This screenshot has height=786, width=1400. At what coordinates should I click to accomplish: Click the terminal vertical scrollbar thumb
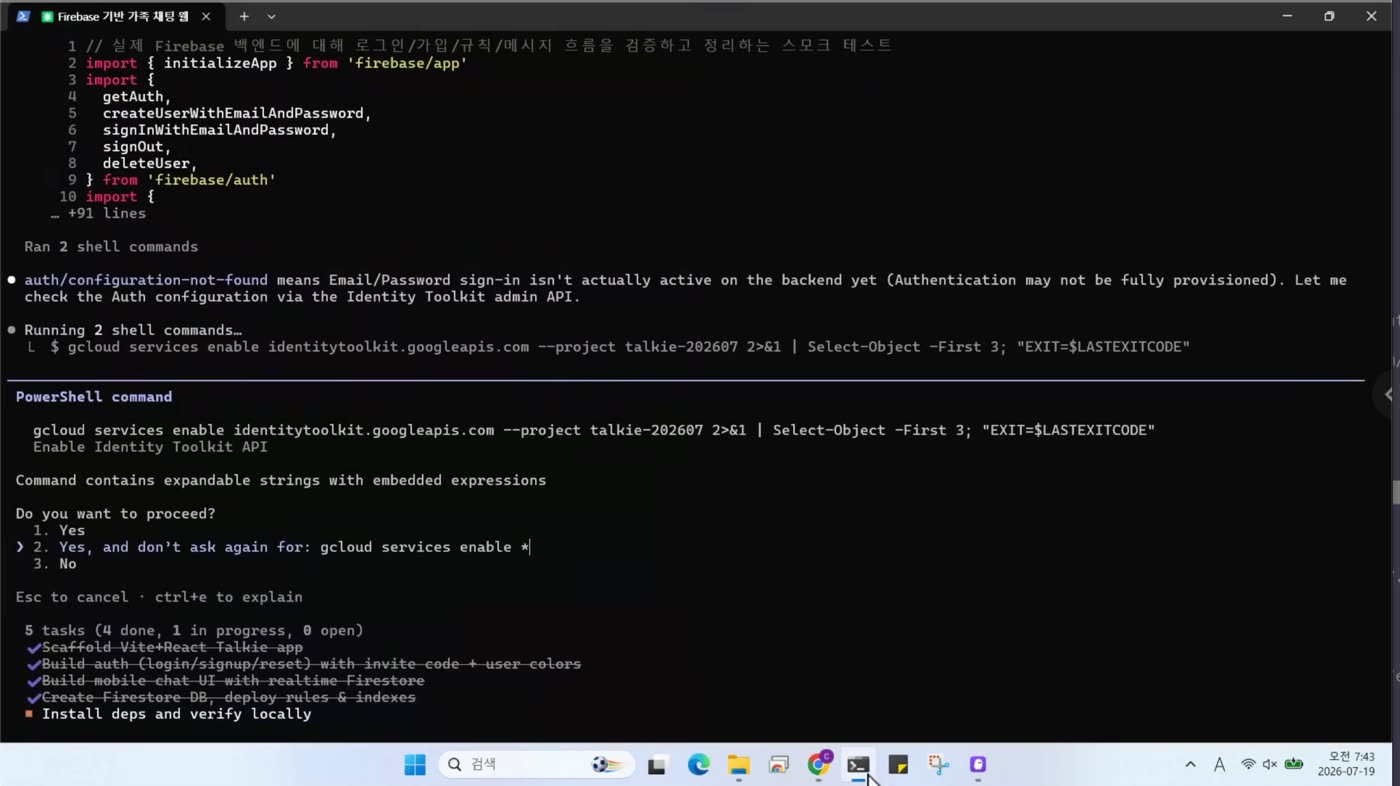click(x=1395, y=493)
